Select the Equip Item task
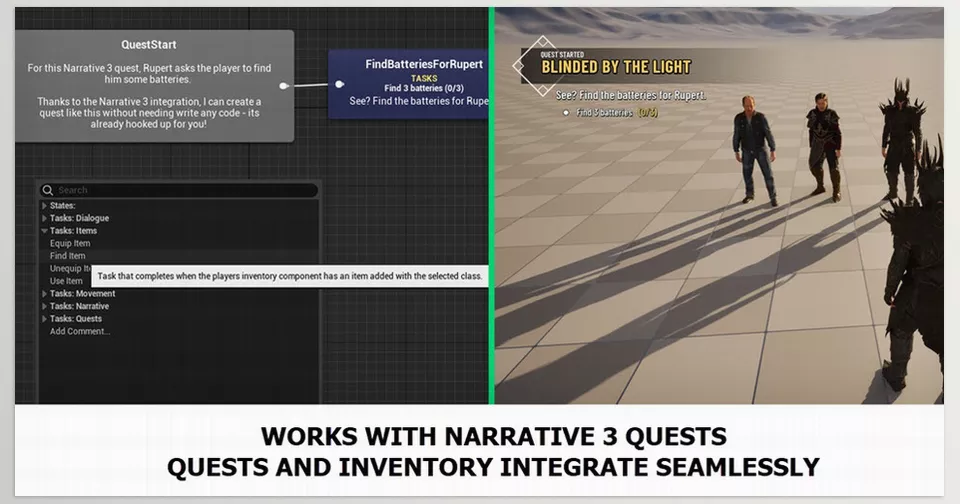The image size is (960, 504). (70, 243)
